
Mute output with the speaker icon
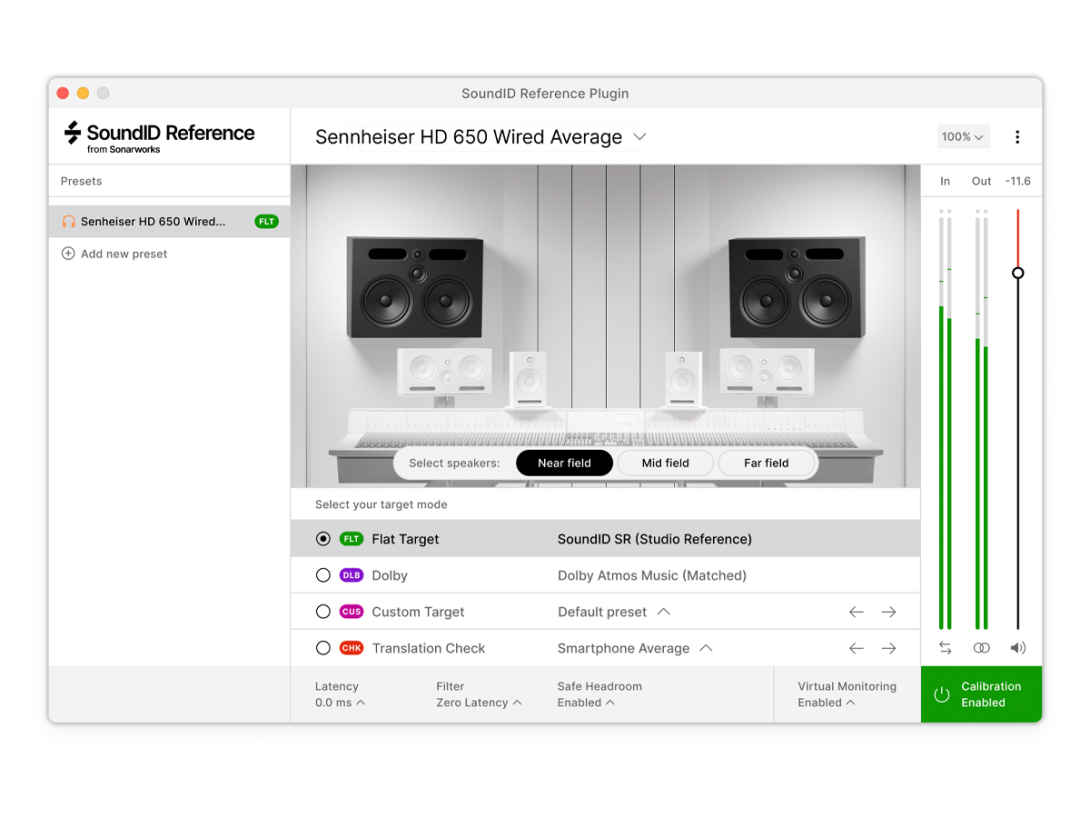(1017, 648)
